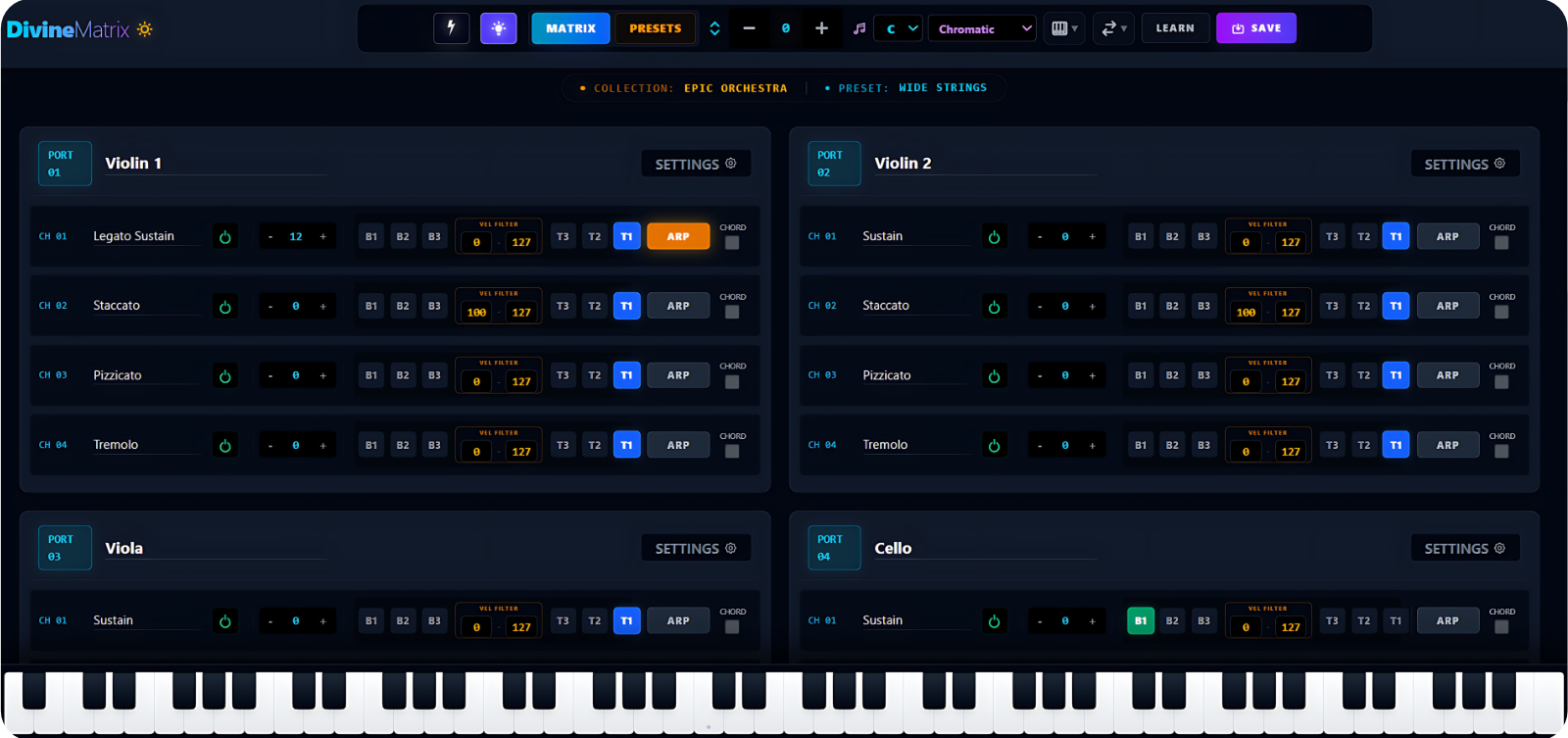This screenshot has height=738, width=1568.
Task: Toggle power for Violin 1 Legato Sustain
Action: click(225, 237)
